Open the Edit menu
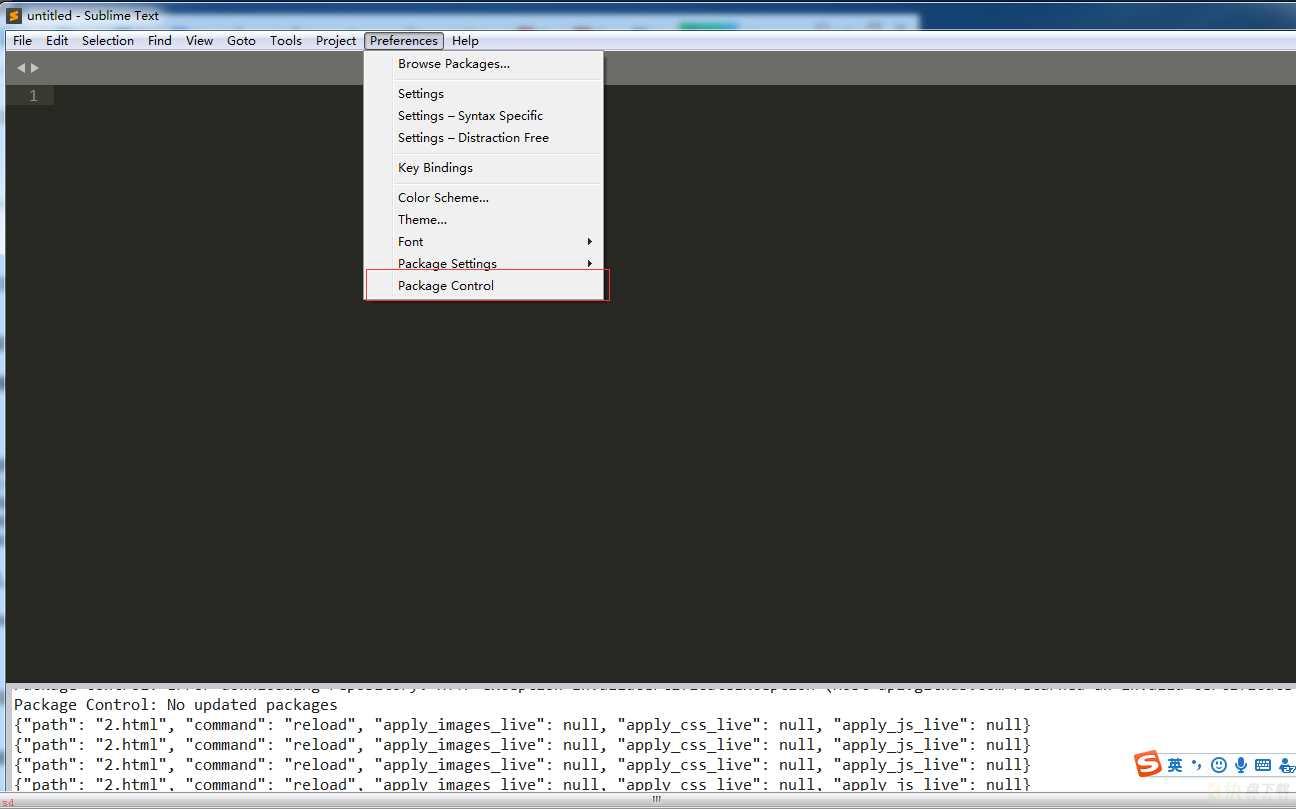 click(57, 41)
